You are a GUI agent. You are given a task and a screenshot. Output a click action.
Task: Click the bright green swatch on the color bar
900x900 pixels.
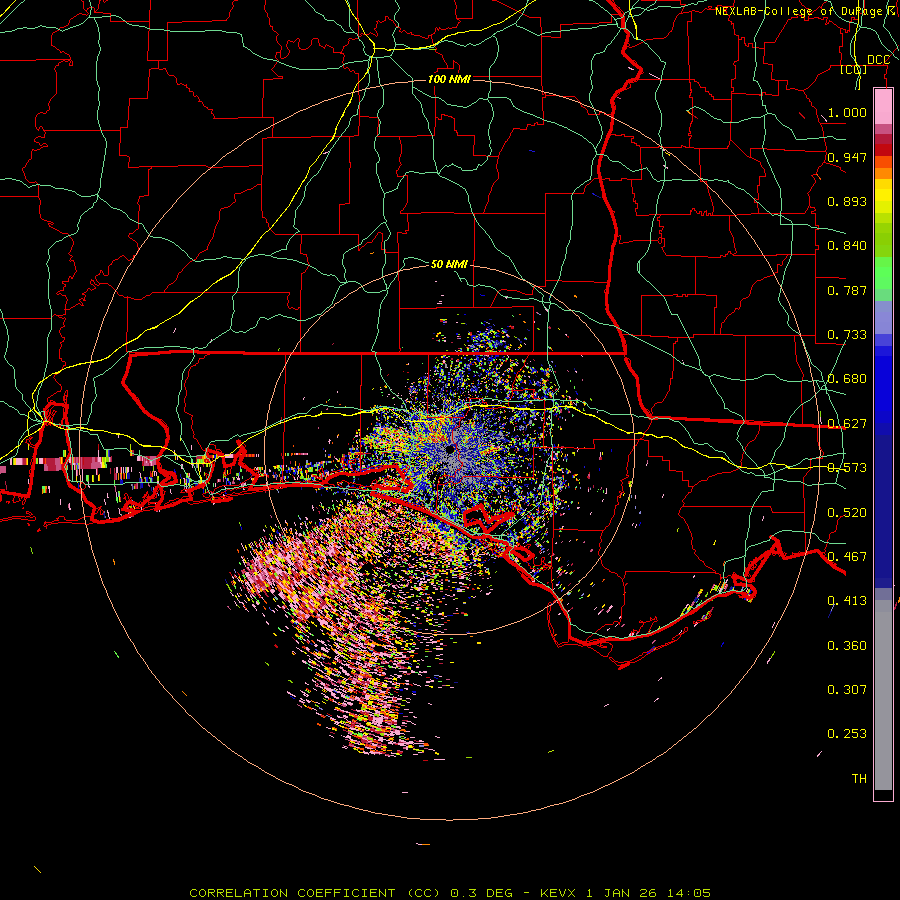883,273
